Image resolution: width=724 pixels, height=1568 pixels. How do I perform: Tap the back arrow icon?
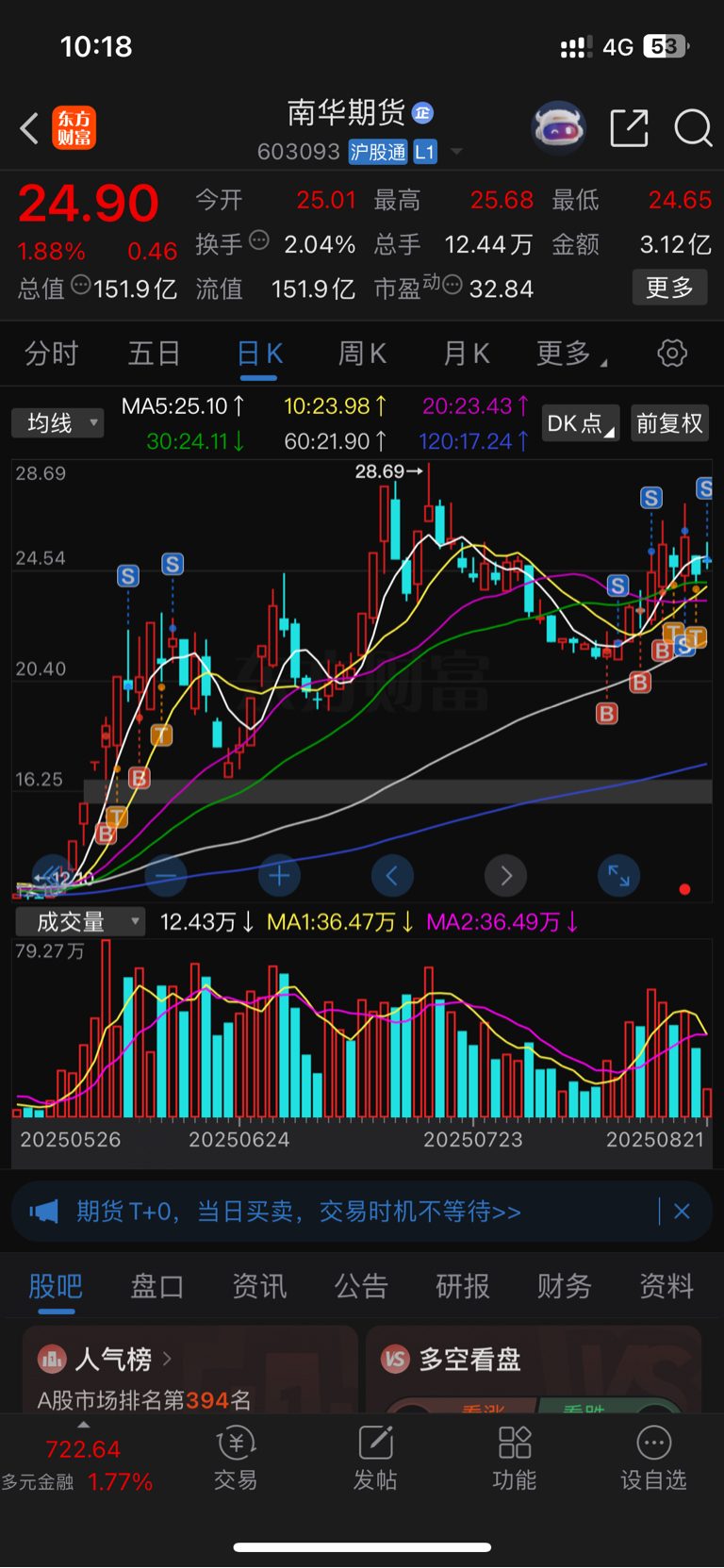(29, 128)
